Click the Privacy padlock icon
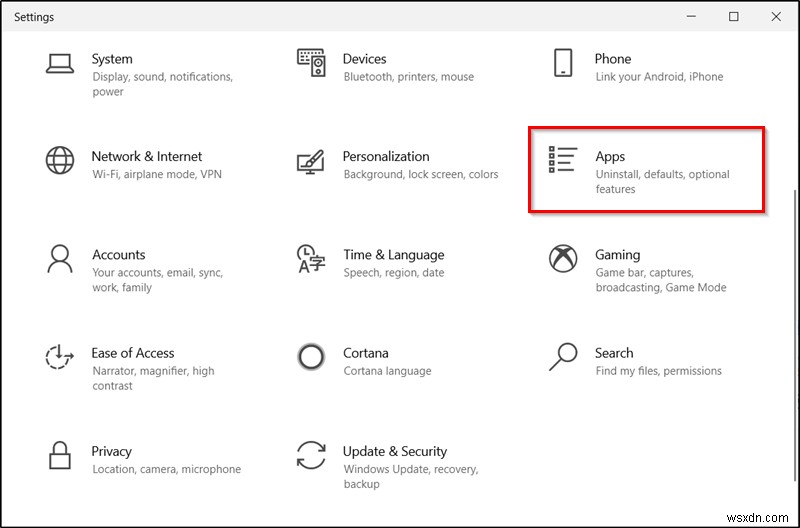 tap(60, 455)
